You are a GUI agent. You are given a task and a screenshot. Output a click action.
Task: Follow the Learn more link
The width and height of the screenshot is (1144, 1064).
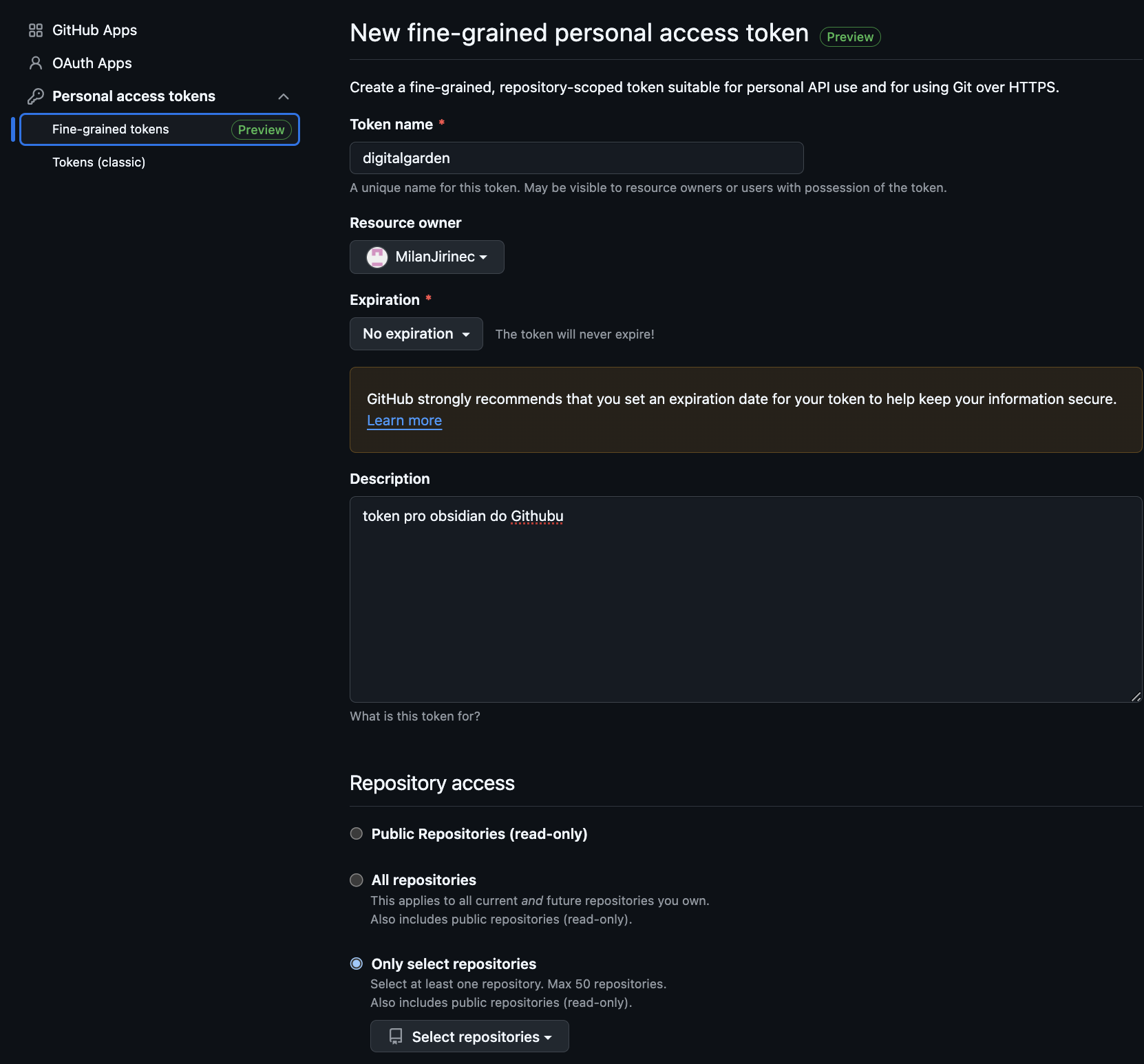(x=405, y=421)
